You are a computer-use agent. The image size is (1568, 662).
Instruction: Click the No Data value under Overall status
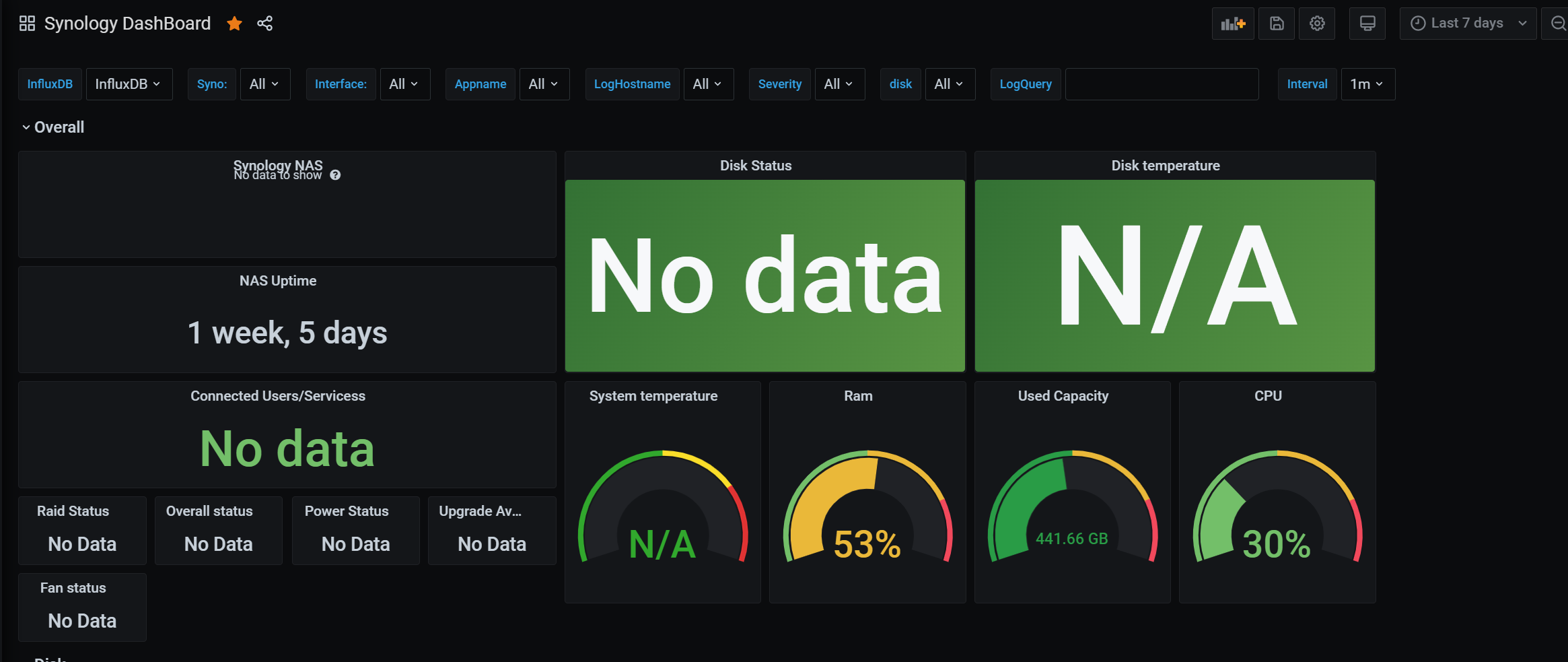pyautogui.click(x=219, y=544)
